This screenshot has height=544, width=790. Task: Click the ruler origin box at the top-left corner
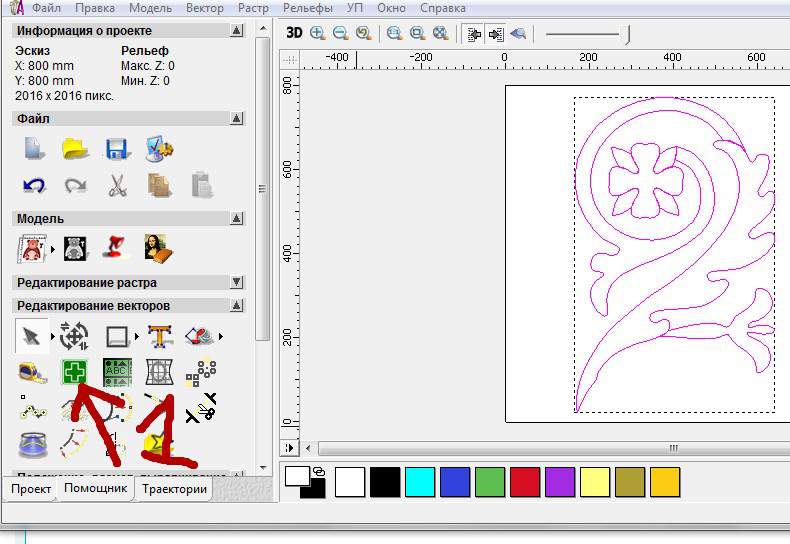(x=290, y=60)
